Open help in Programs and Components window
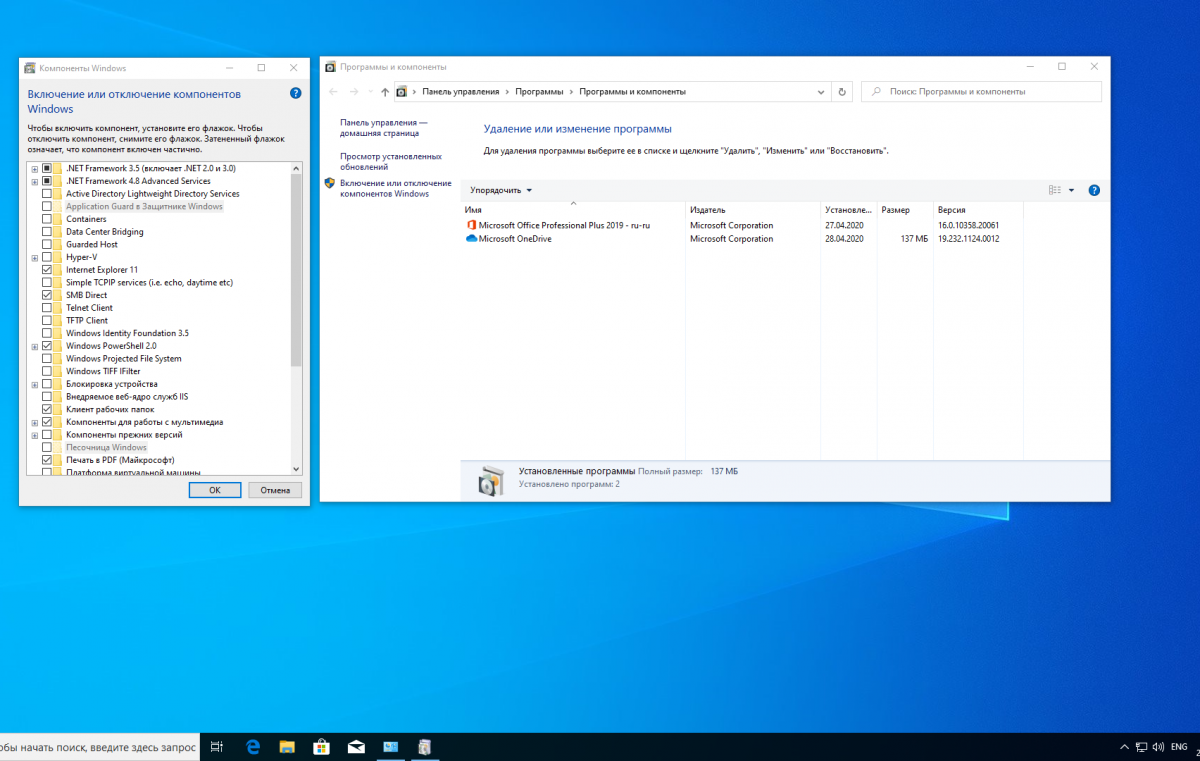Viewport: 1200px width, 761px height. coord(1094,190)
